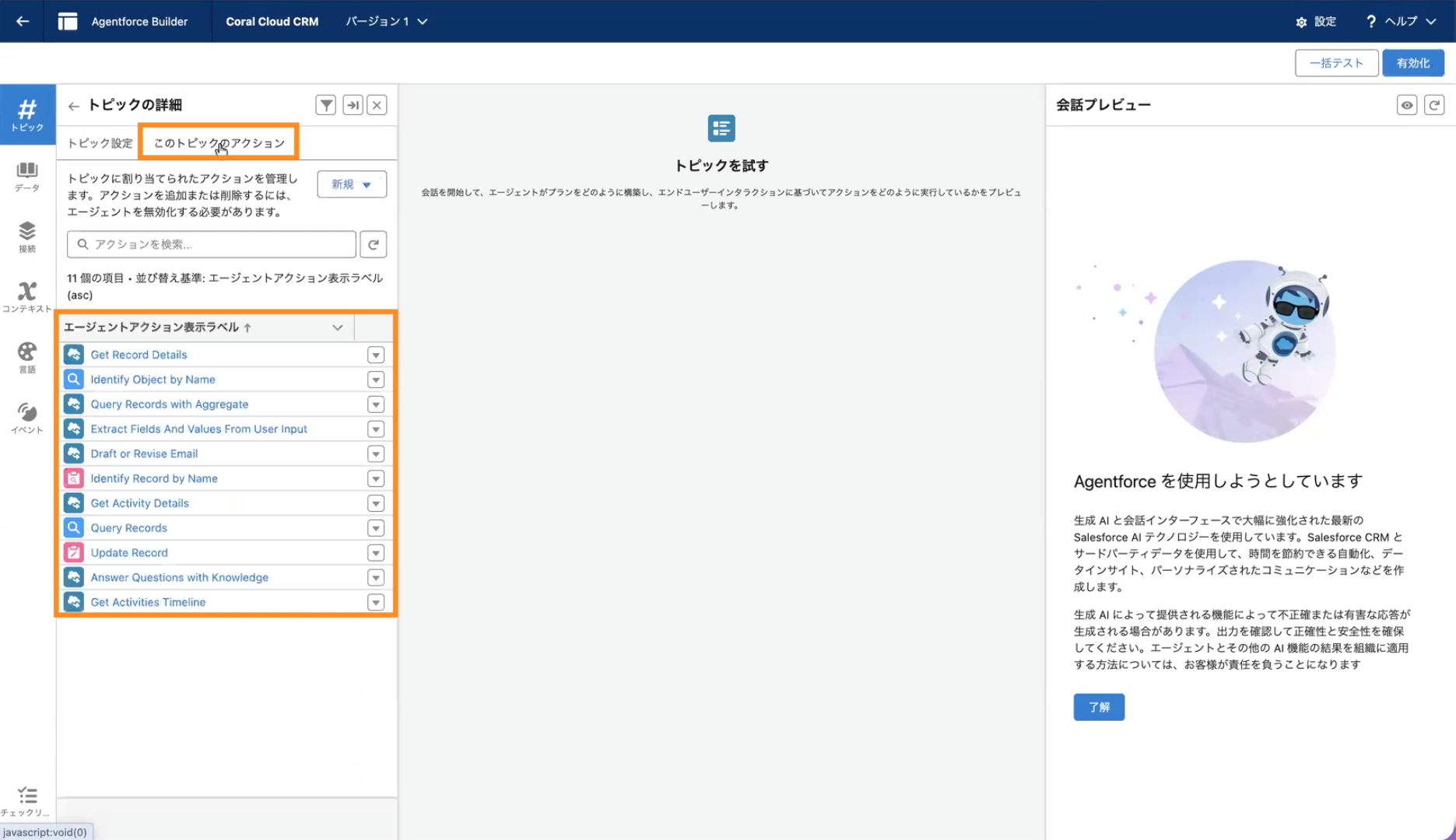The width and height of the screenshot is (1456, 840).
Task: Open row menu for Get Record Details
Action: click(x=376, y=355)
